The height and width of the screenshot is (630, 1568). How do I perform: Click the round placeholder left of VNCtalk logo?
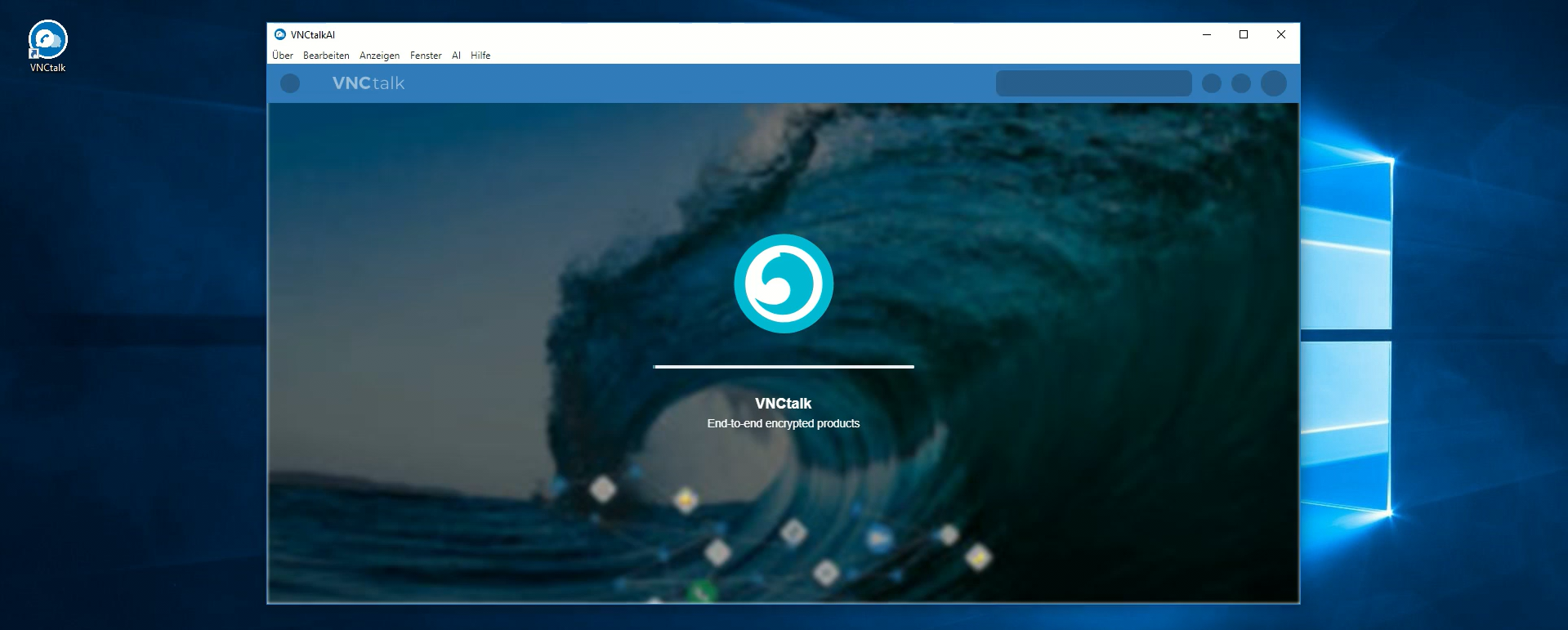[290, 83]
